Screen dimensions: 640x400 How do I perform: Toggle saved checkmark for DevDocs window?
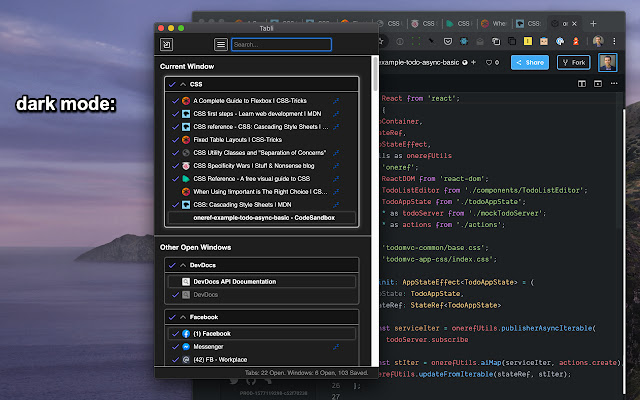(x=173, y=265)
